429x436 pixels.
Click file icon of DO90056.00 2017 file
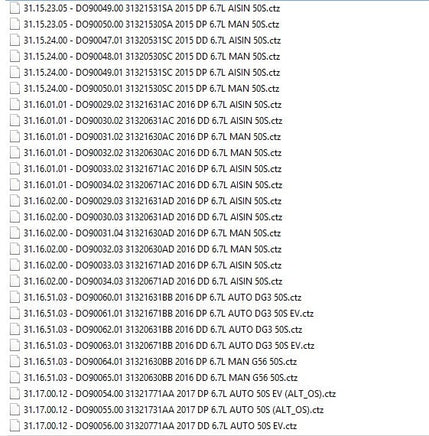pyautogui.click(x=15, y=426)
